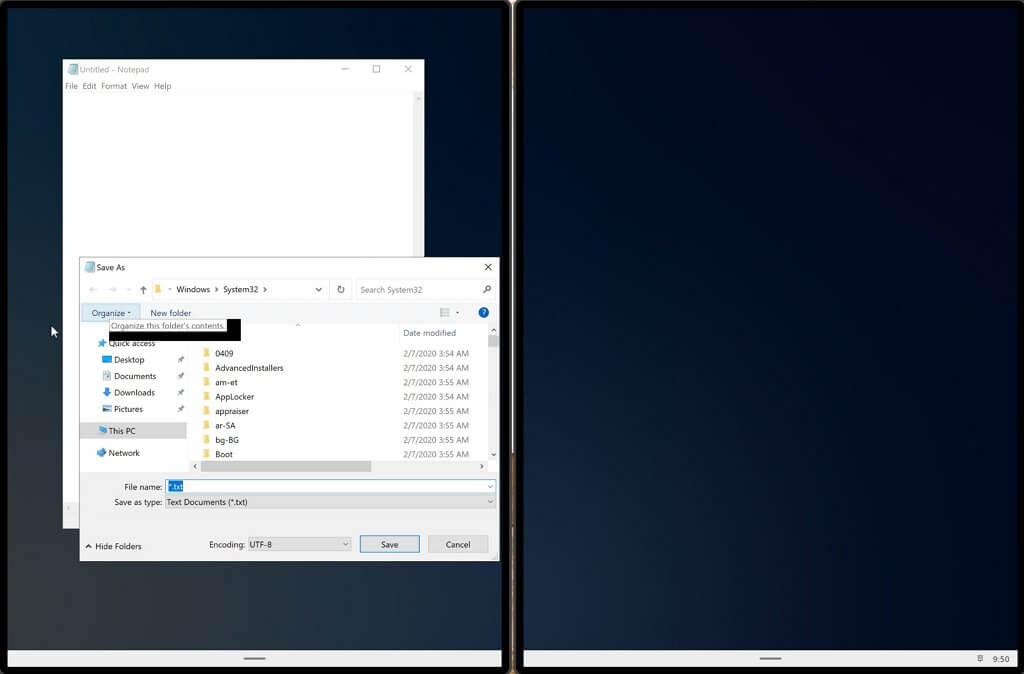Create a New folder
The image size is (1024, 674).
coord(170,313)
